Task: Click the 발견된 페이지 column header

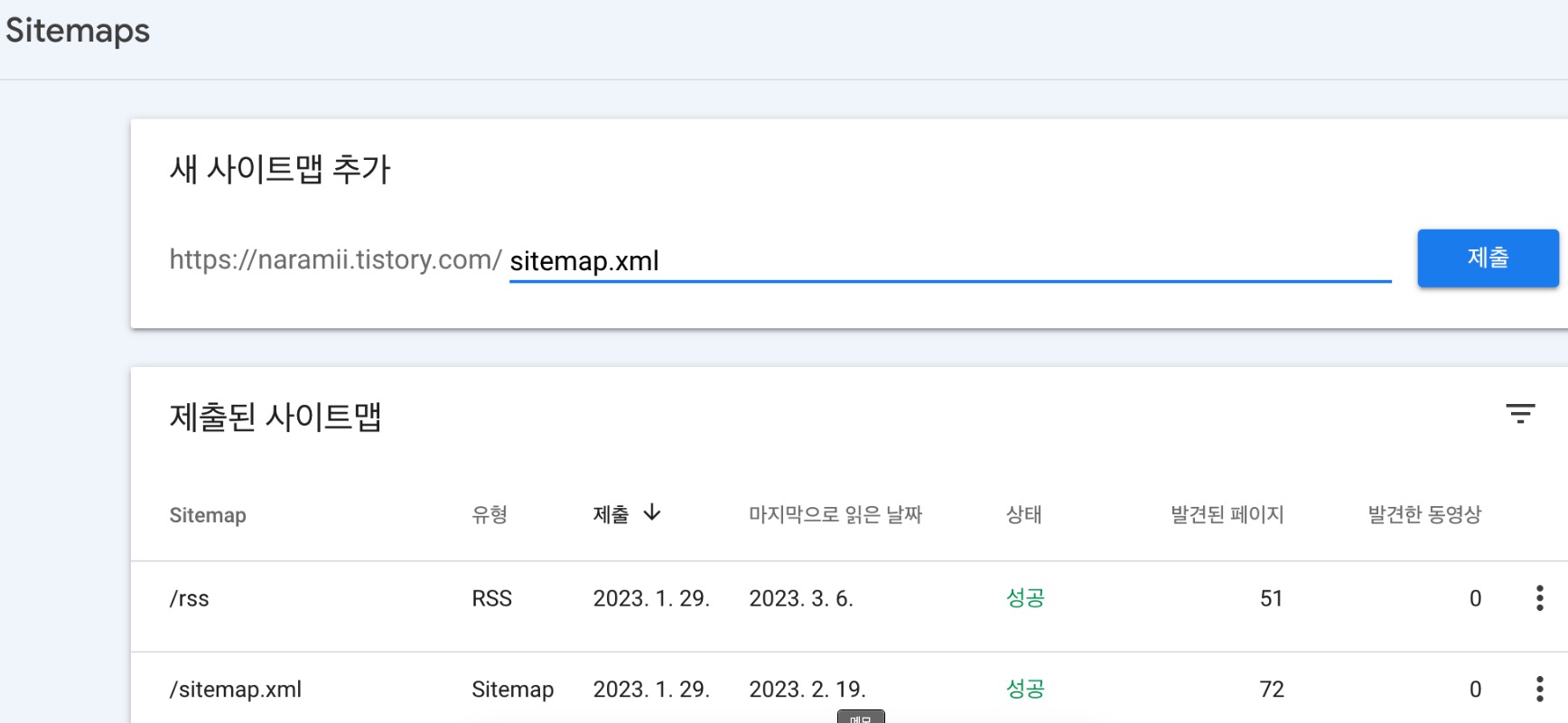Action: click(1227, 514)
